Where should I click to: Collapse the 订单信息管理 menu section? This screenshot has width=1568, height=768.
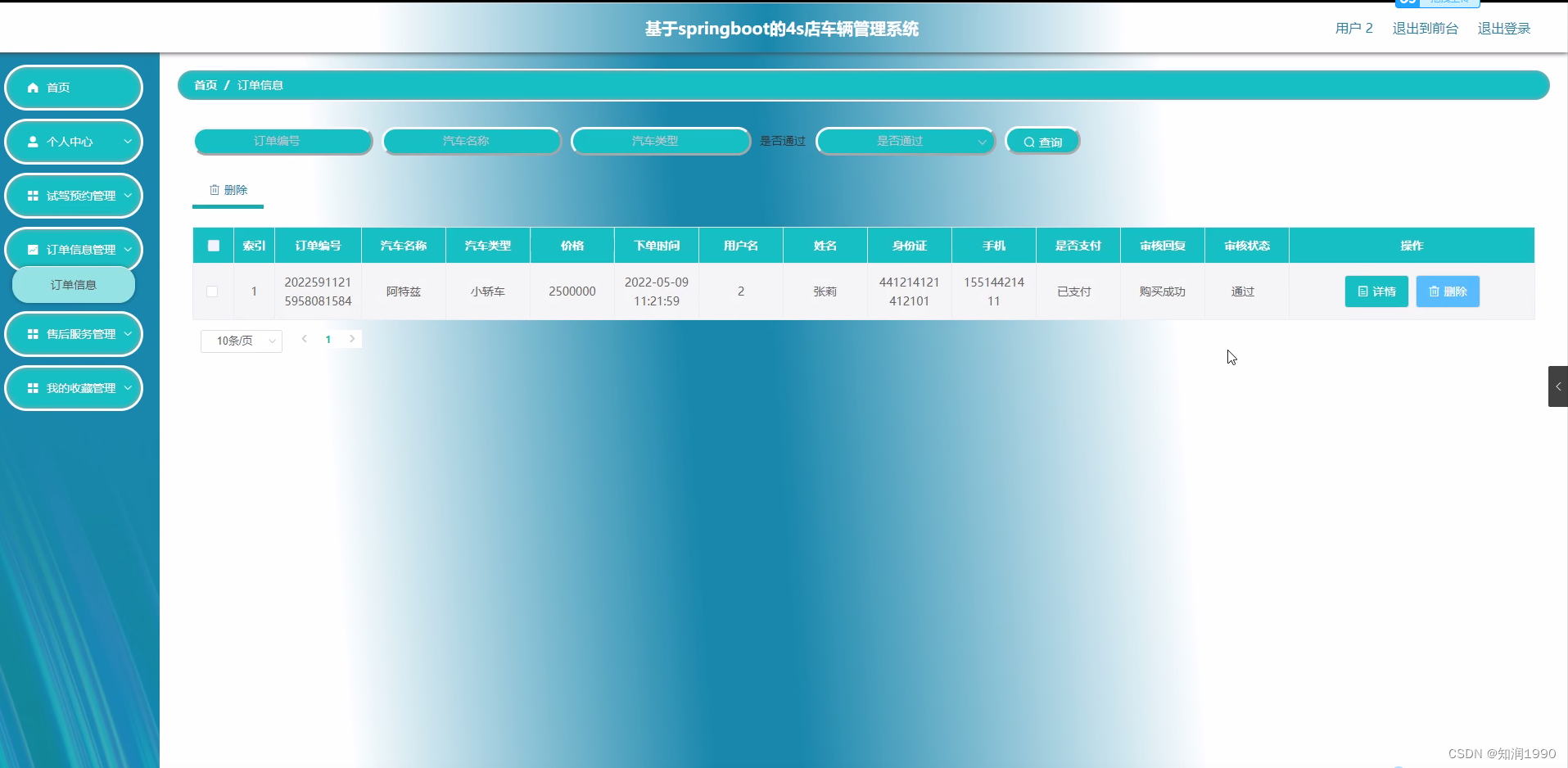click(129, 249)
